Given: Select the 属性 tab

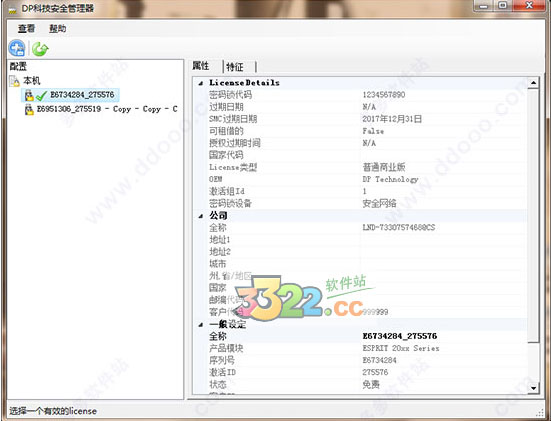Looking at the screenshot, I should (x=201, y=66).
